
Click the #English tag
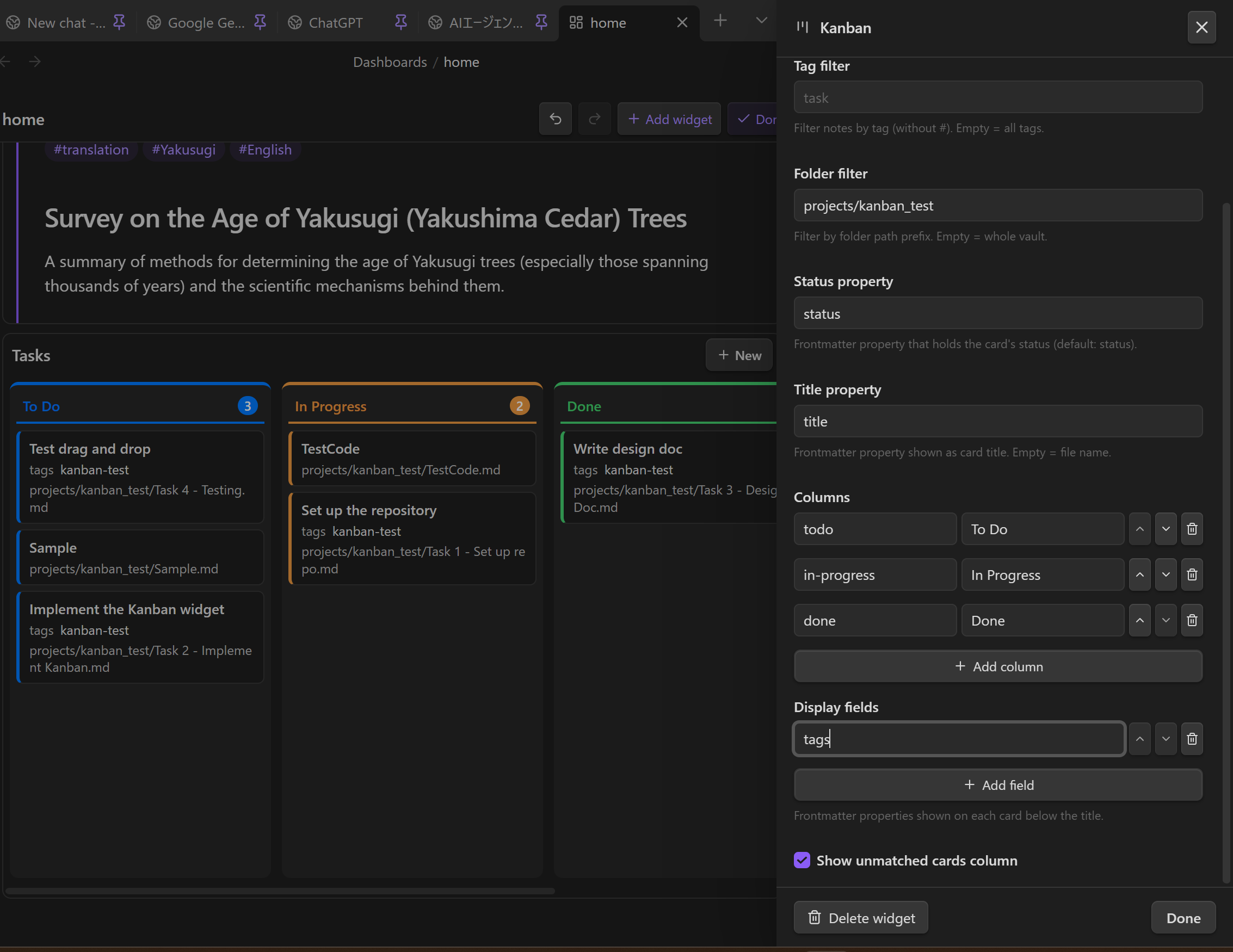tap(265, 150)
